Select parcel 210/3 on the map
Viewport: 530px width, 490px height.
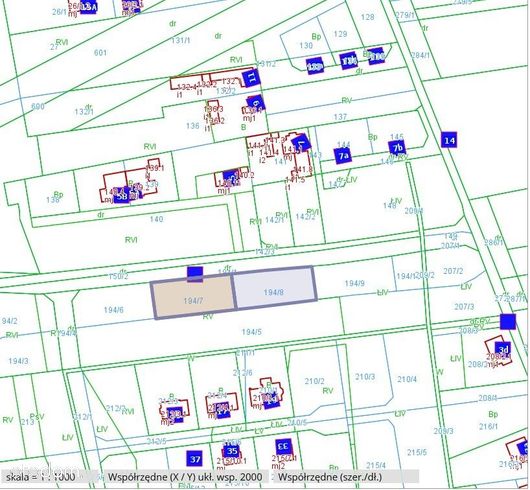coord(365,376)
